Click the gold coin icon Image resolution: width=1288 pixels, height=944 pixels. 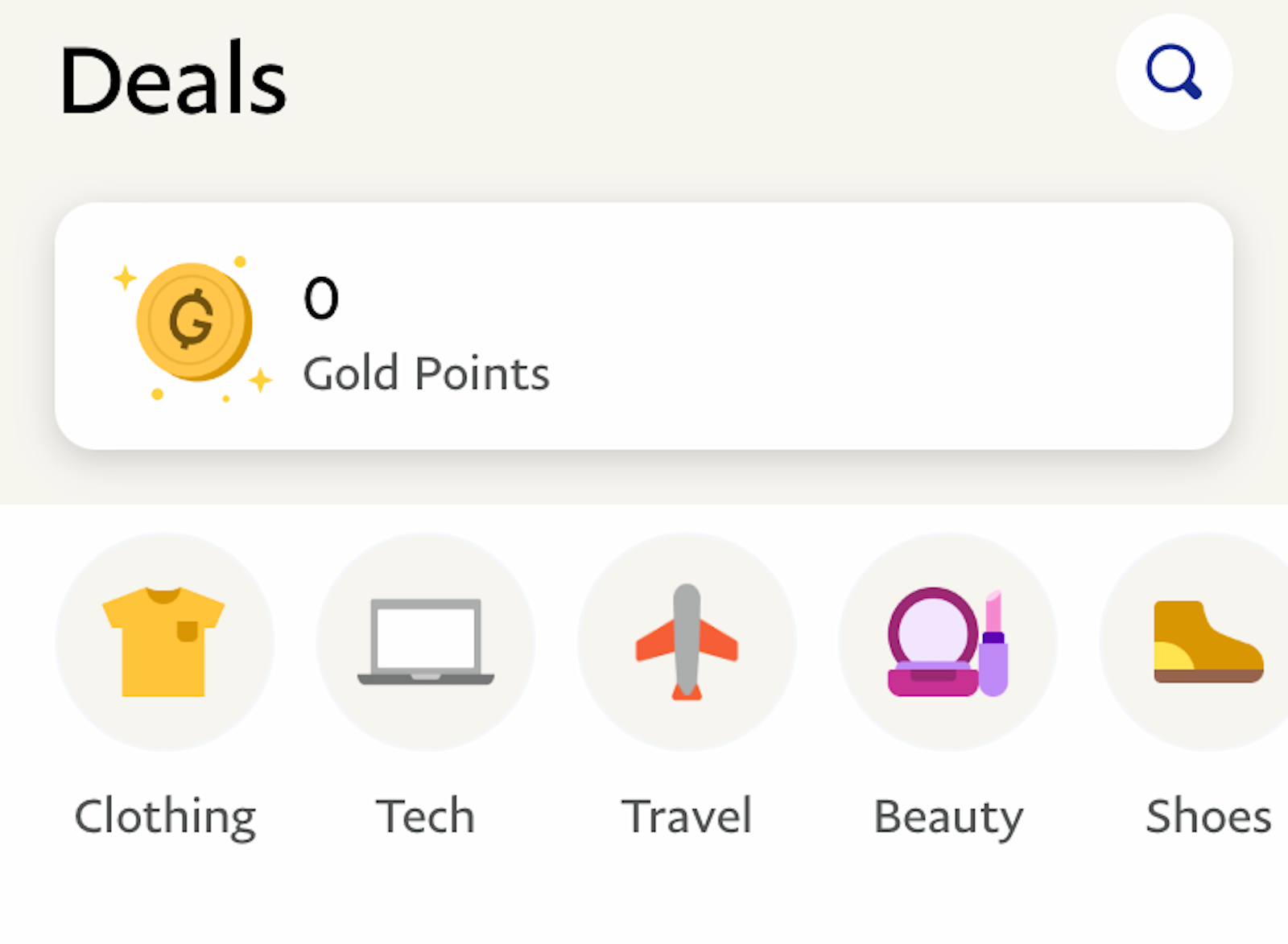[x=193, y=320]
